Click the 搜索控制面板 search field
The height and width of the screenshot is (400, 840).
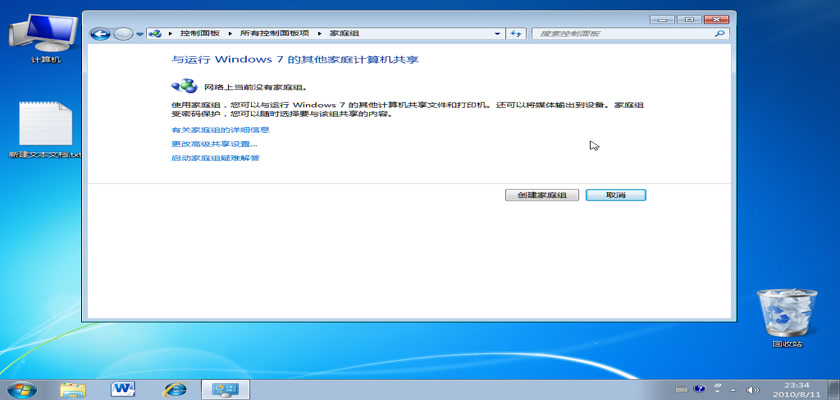coord(620,34)
